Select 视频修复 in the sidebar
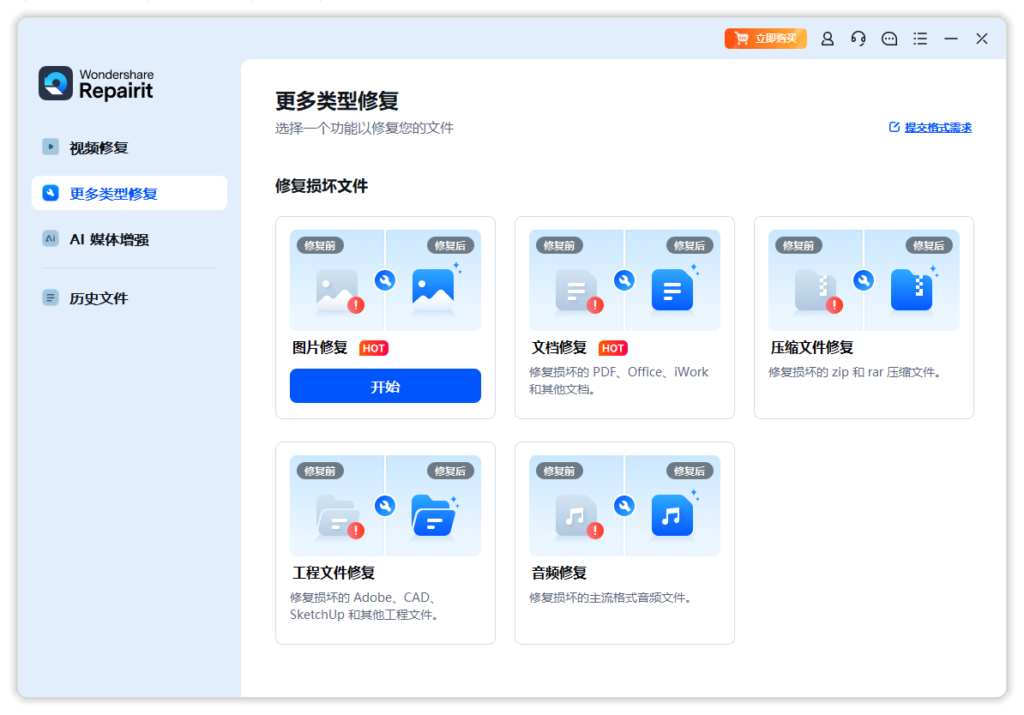Image resolution: width=1024 pixels, height=715 pixels. tap(129, 148)
